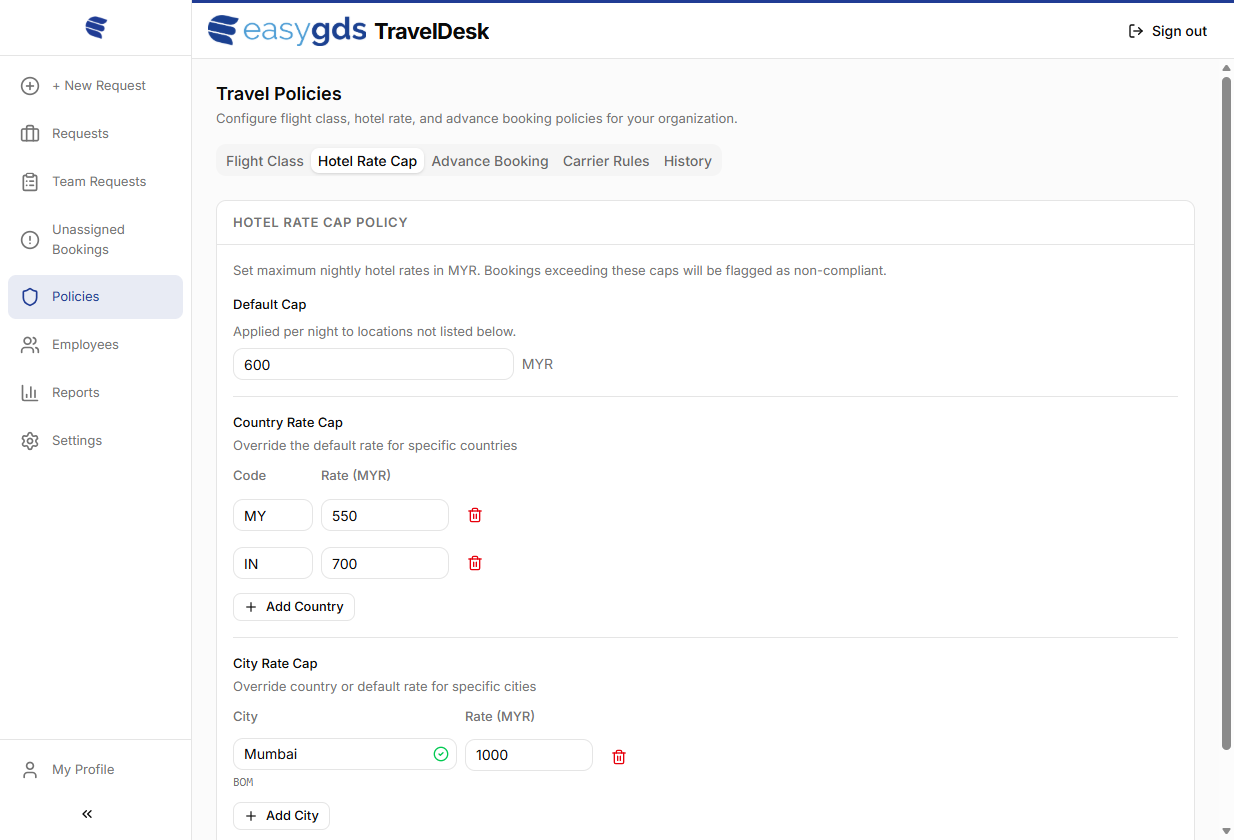Remove the Mumbai city rate cap
The image size is (1234, 840).
619,757
